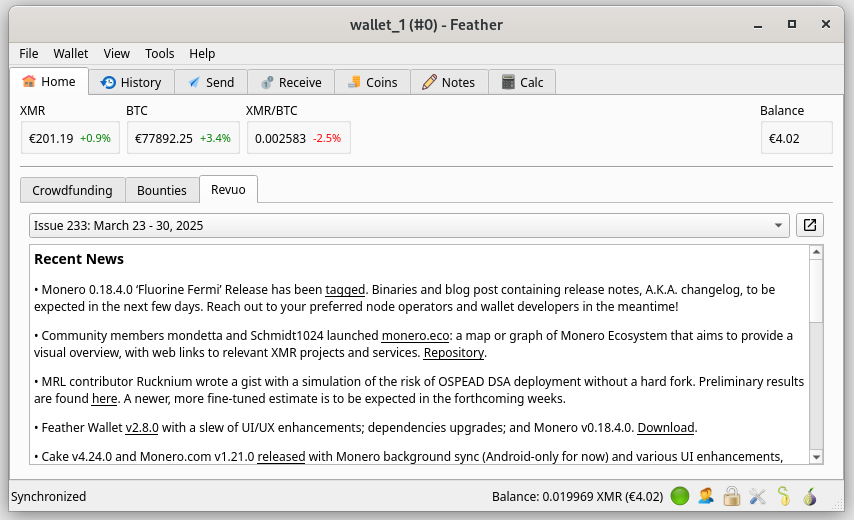Open the Calc tab

522,82
